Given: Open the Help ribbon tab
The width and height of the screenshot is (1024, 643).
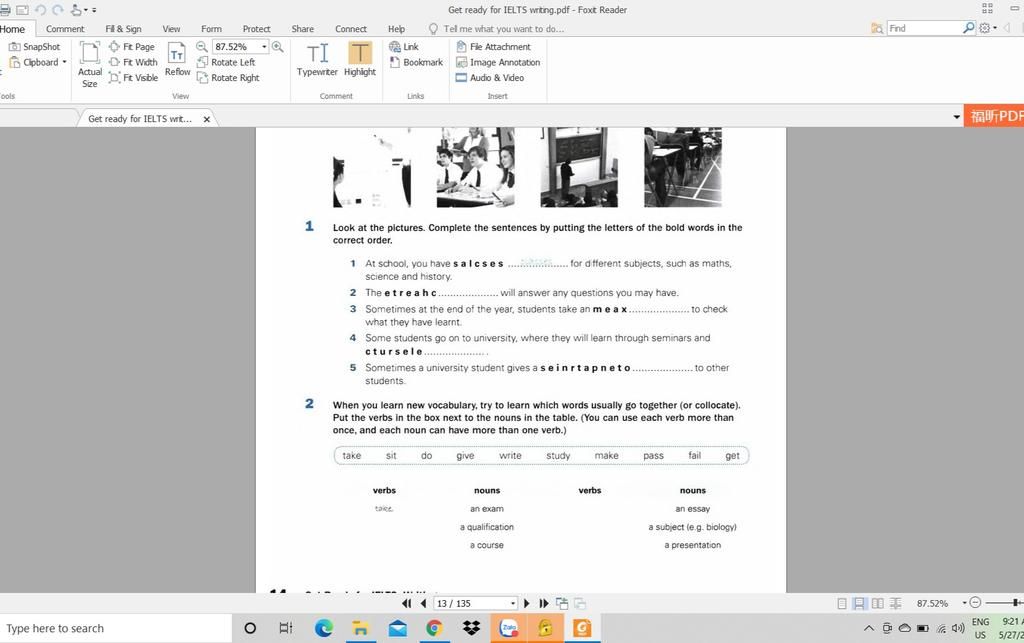Looking at the screenshot, I should pos(396,29).
